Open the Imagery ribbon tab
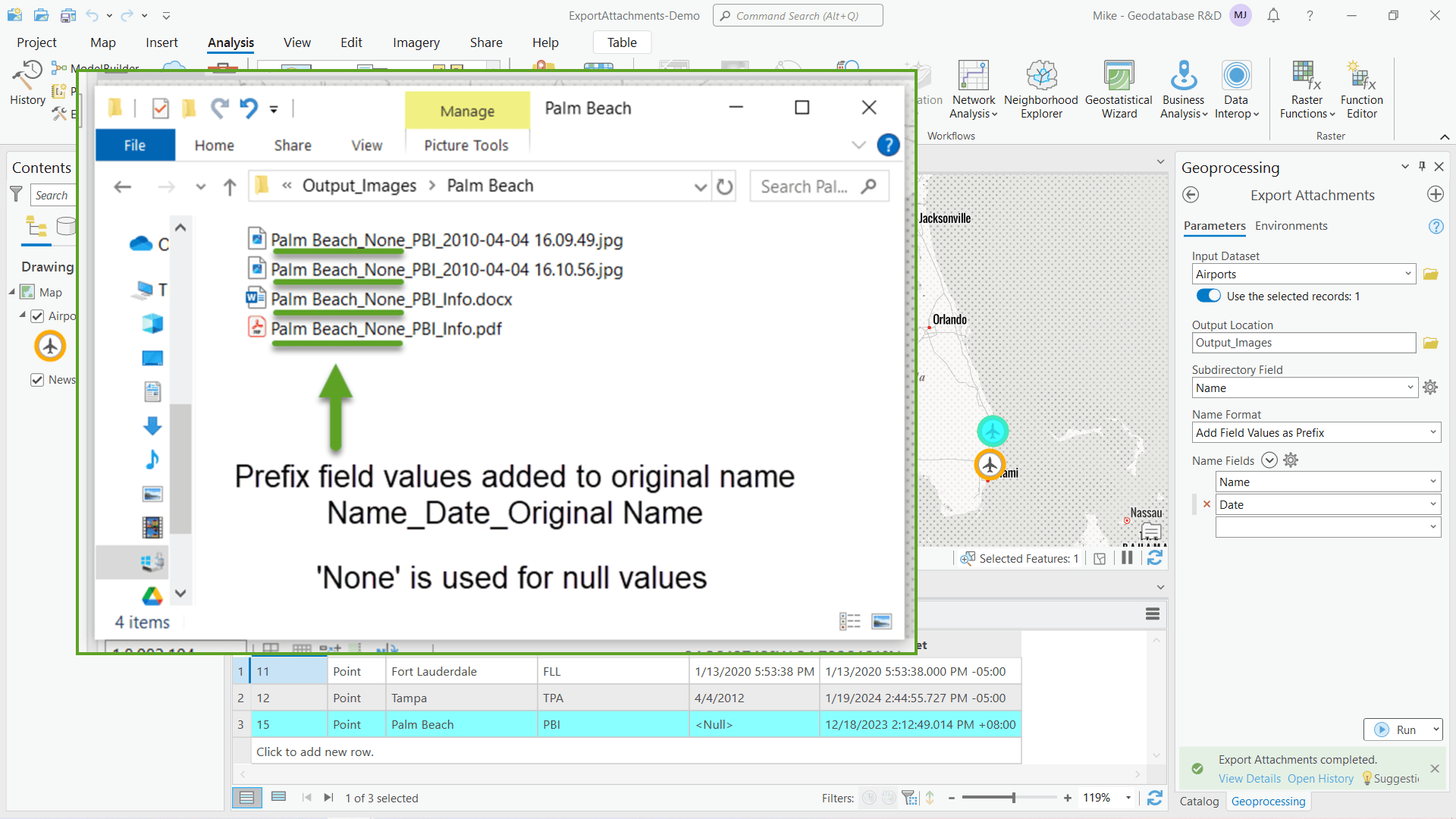The width and height of the screenshot is (1456, 819). point(416,42)
